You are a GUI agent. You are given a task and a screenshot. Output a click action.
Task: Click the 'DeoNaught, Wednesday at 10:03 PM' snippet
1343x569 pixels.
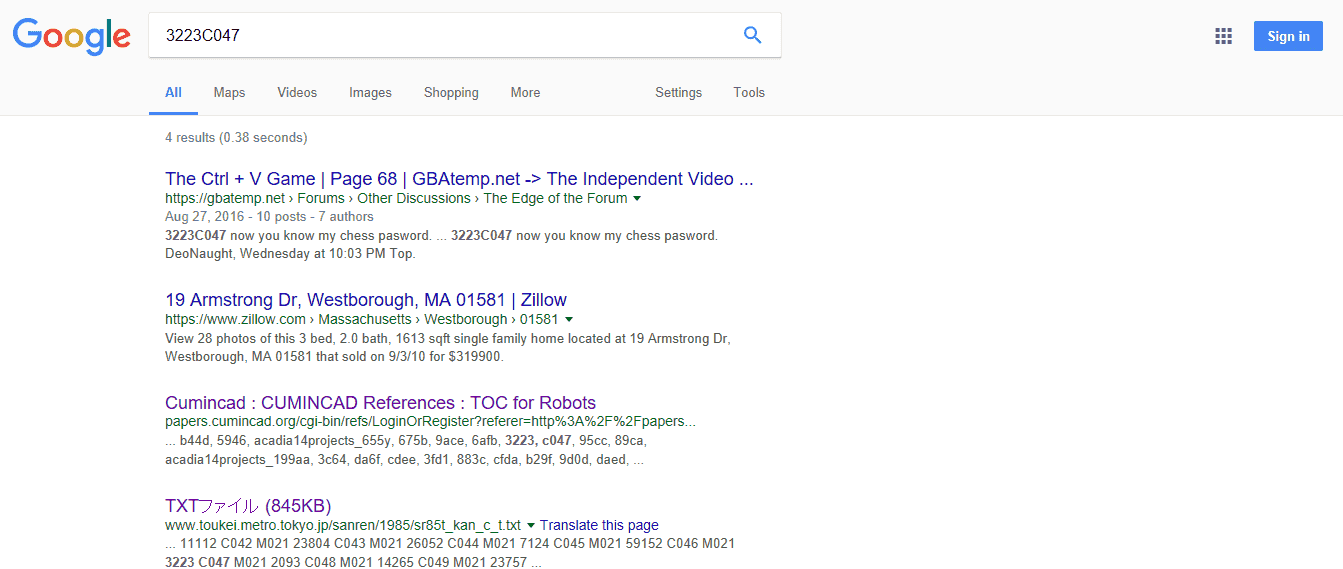pos(290,253)
